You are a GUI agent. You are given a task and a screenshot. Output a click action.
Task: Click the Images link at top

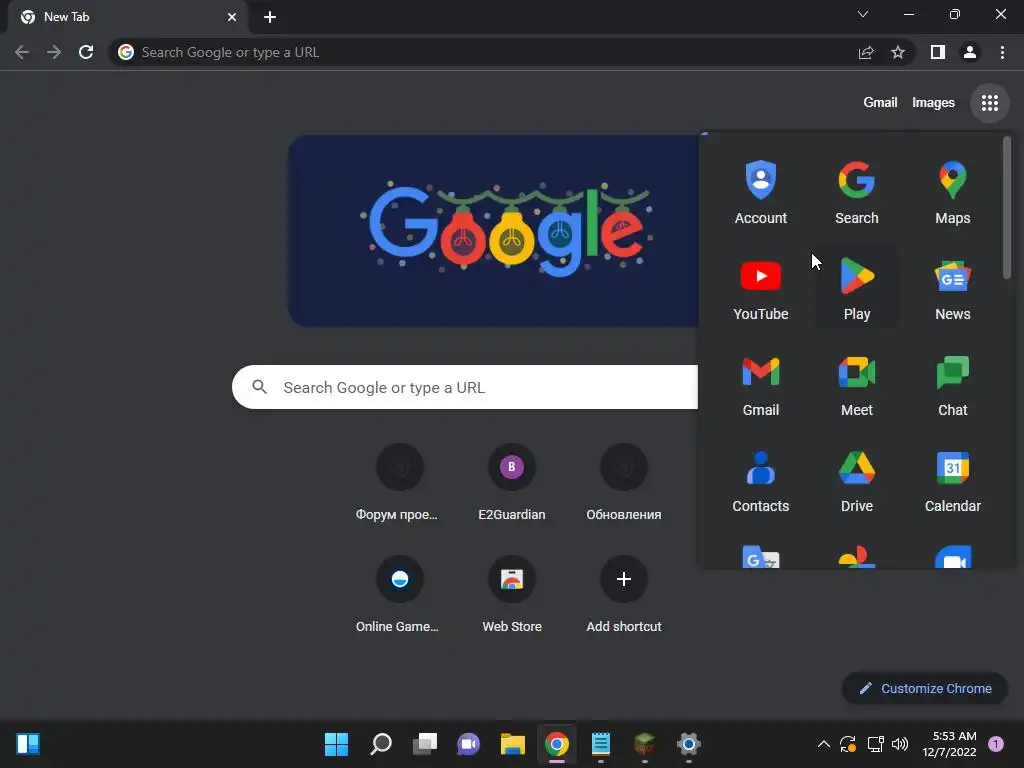pos(933,103)
